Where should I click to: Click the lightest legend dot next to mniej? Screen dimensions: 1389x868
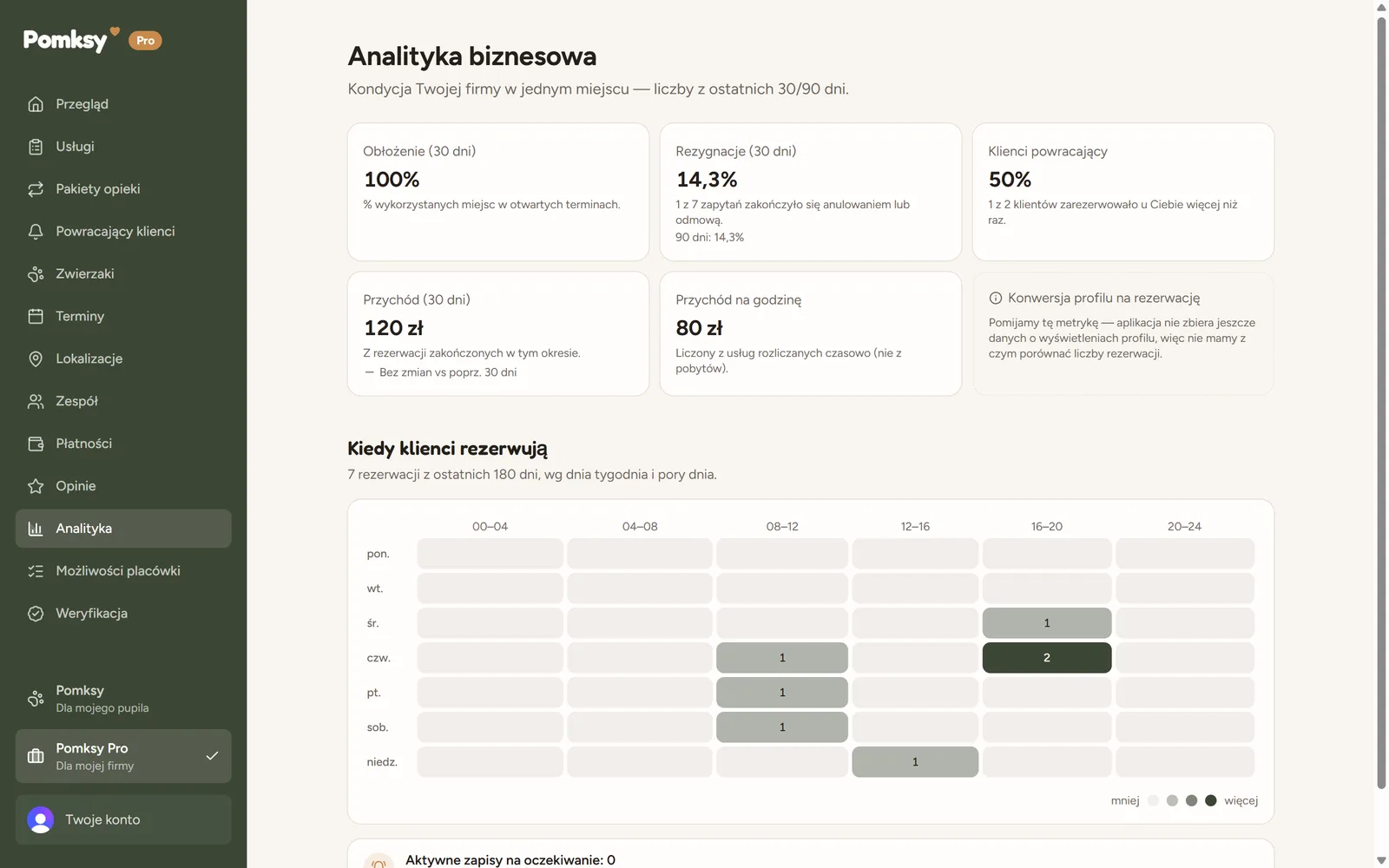pos(1153,800)
